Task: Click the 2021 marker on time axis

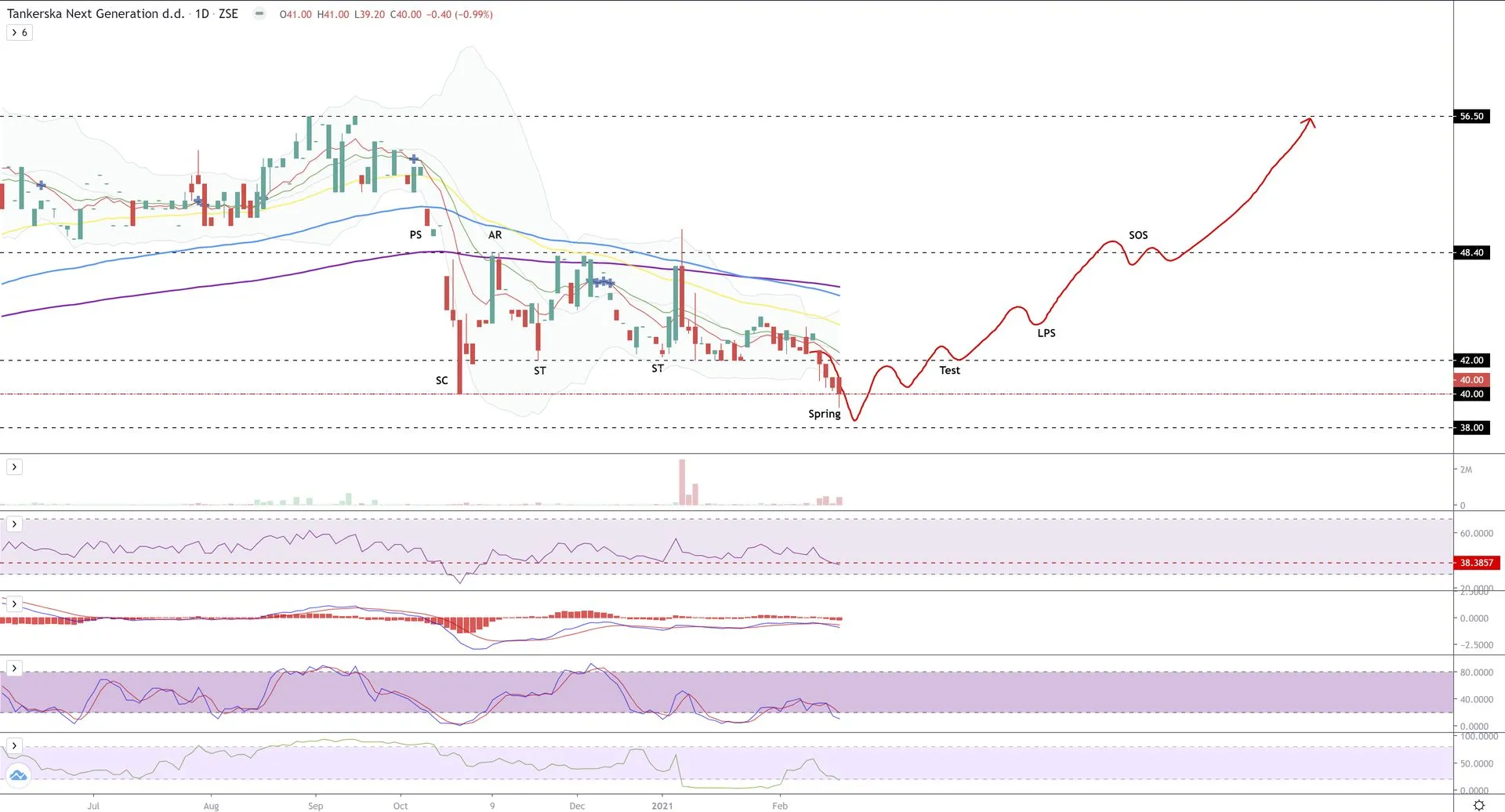Action: point(662,806)
